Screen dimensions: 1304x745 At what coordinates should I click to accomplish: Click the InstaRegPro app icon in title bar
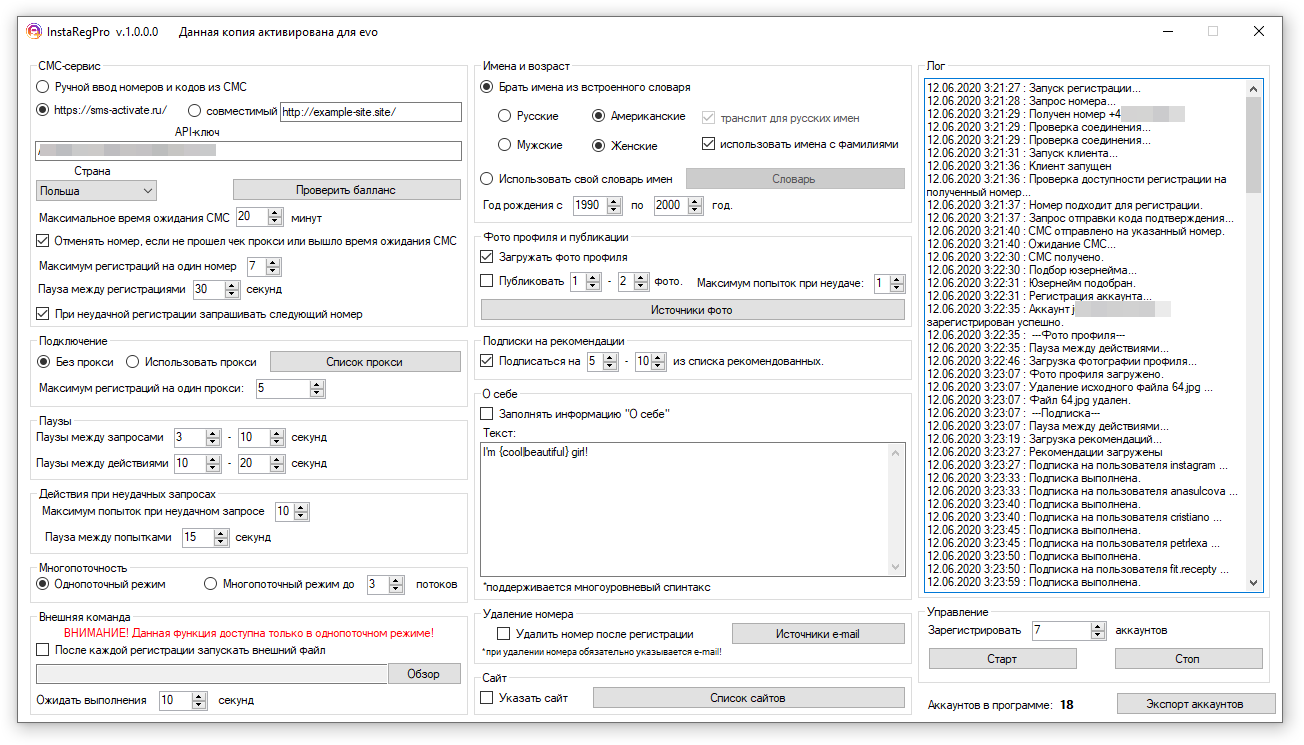(34, 32)
